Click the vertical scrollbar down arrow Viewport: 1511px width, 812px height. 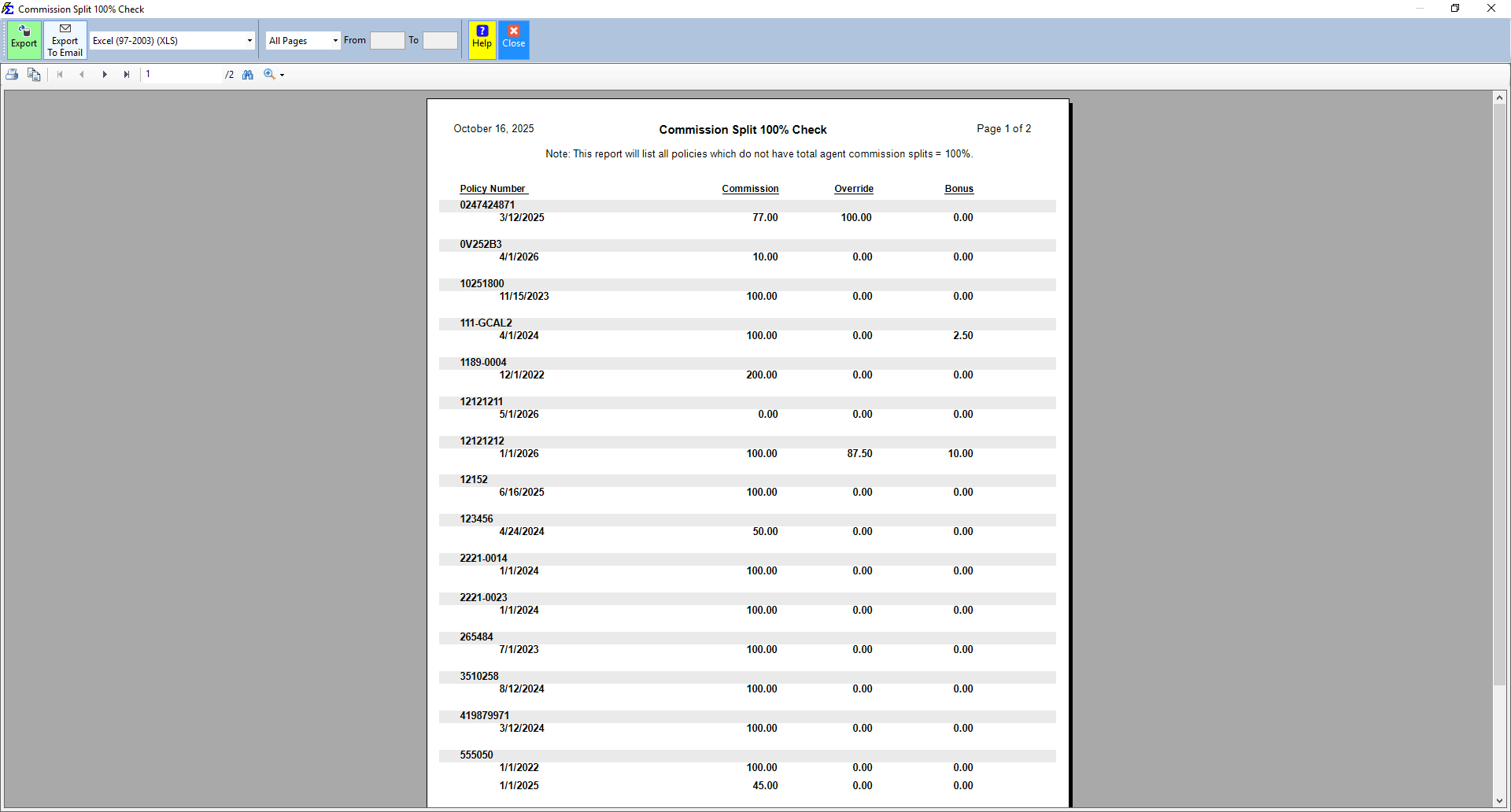coord(1499,802)
